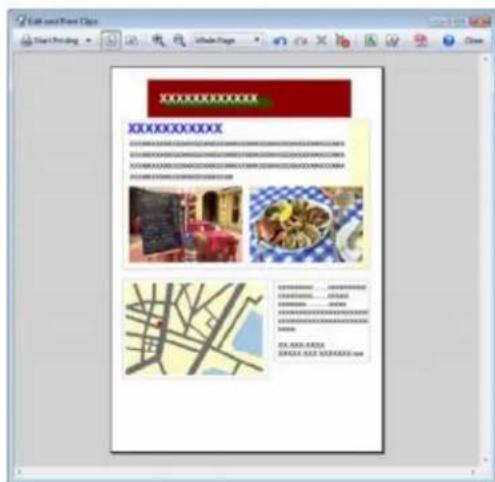Select the blue XXXXXXXXXXX heading text
Image resolution: width=495 pixels, height=482 pixels.
(175, 129)
